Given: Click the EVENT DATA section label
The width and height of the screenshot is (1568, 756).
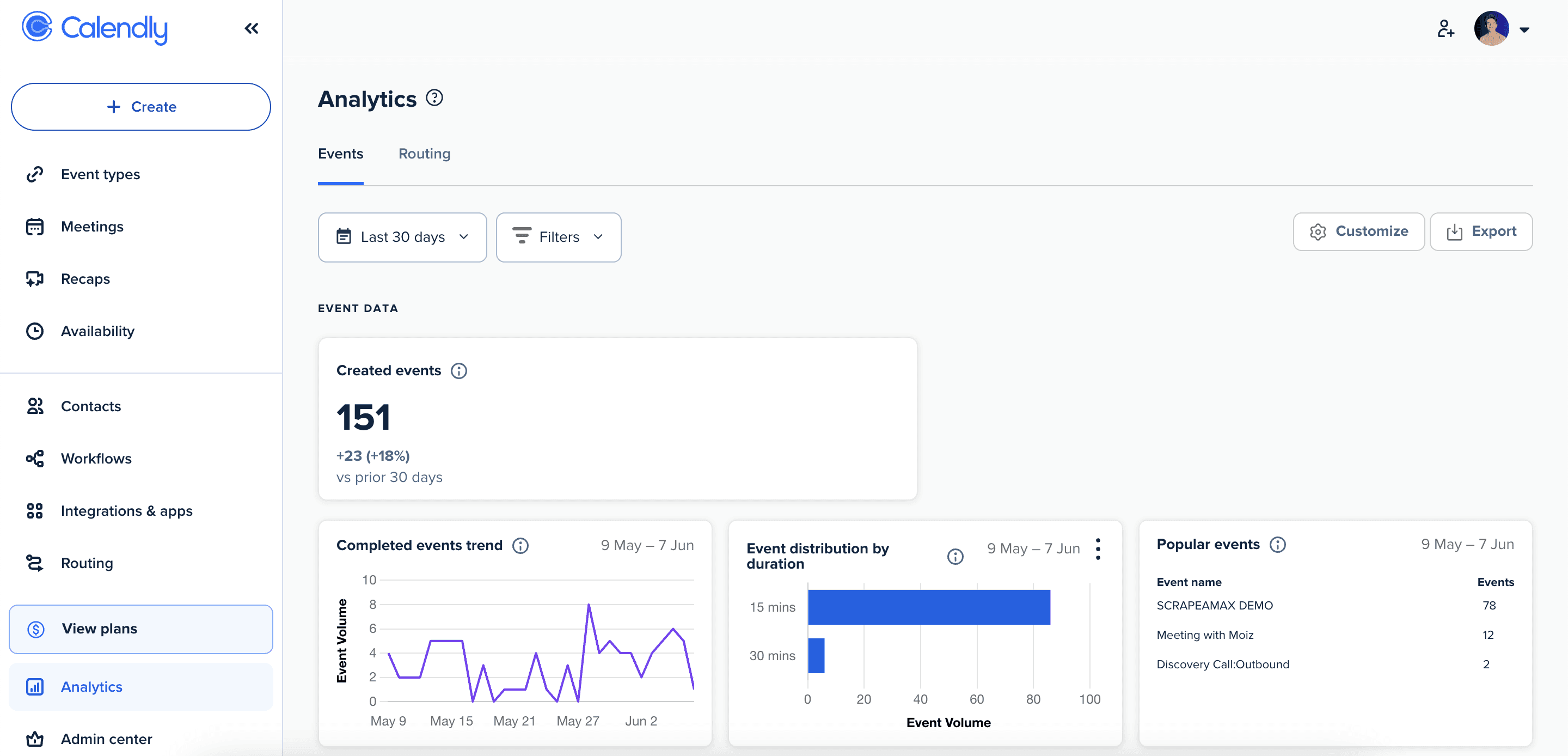Looking at the screenshot, I should coord(358,309).
